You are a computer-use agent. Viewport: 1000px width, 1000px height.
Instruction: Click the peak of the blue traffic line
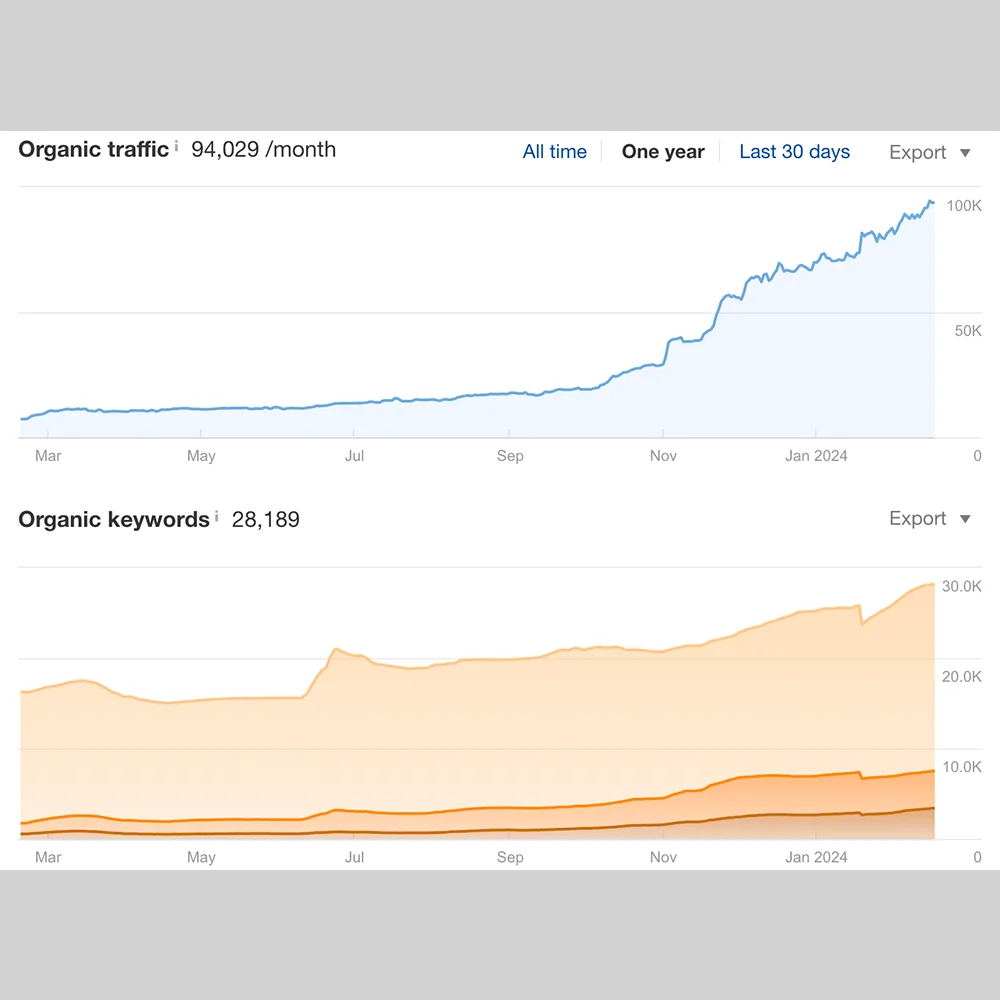(930, 202)
